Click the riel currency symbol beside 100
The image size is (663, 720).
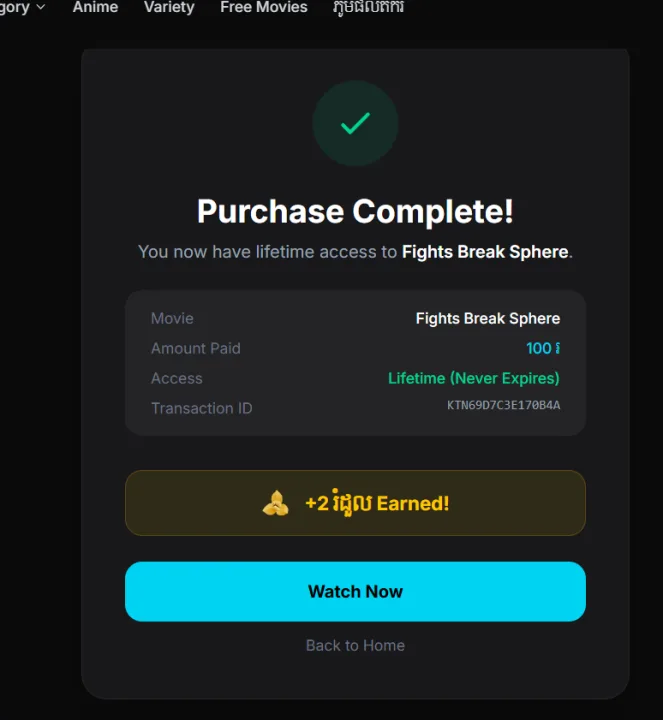pos(557,348)
